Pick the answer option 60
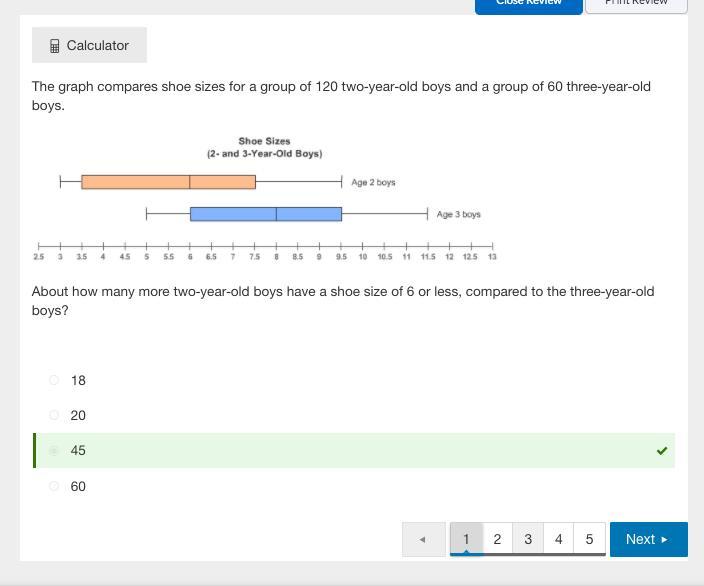The height and width of the screenshot is (586, 704). coord(54,486)
